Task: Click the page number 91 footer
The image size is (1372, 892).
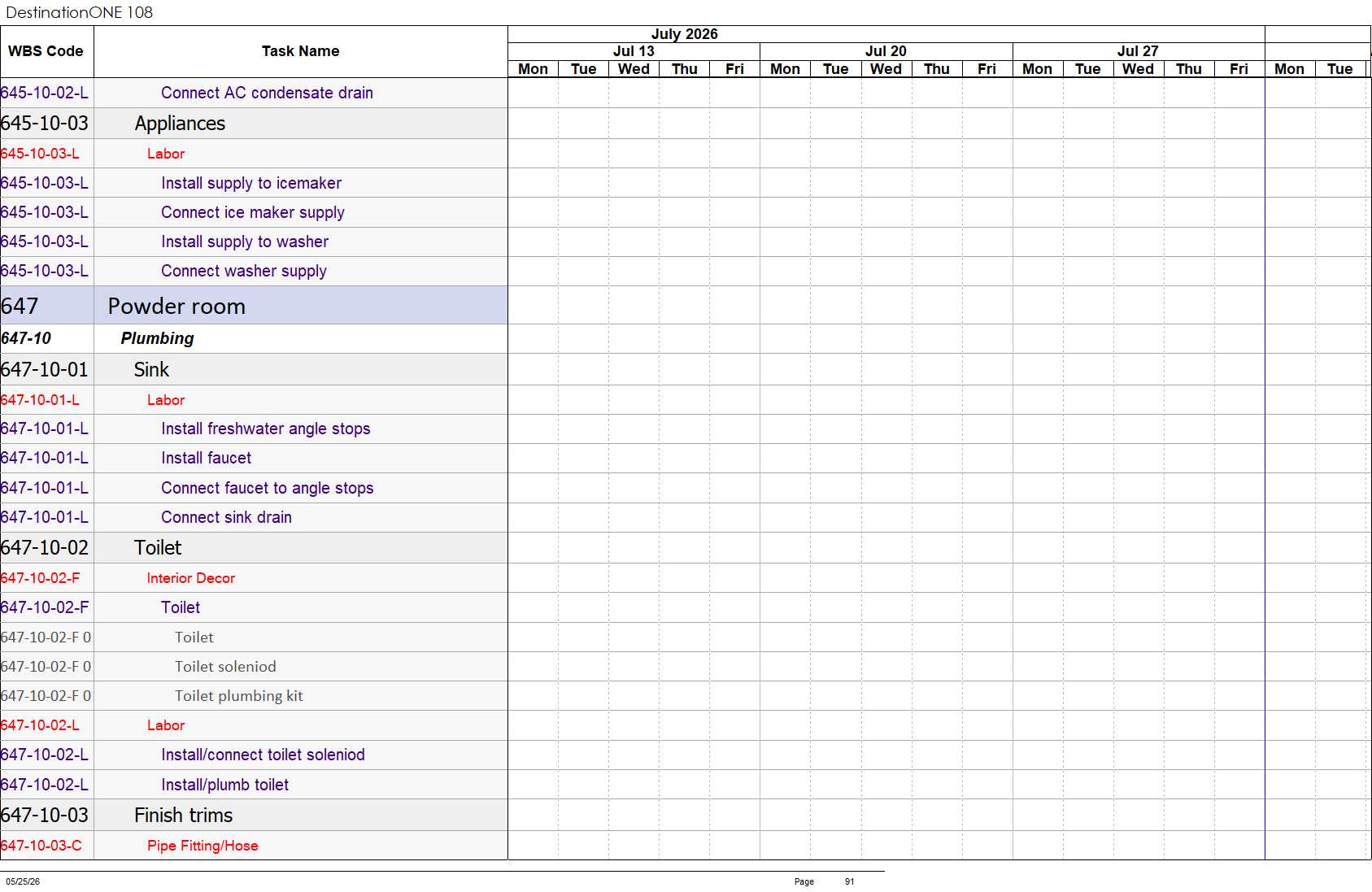Action: 849,881
